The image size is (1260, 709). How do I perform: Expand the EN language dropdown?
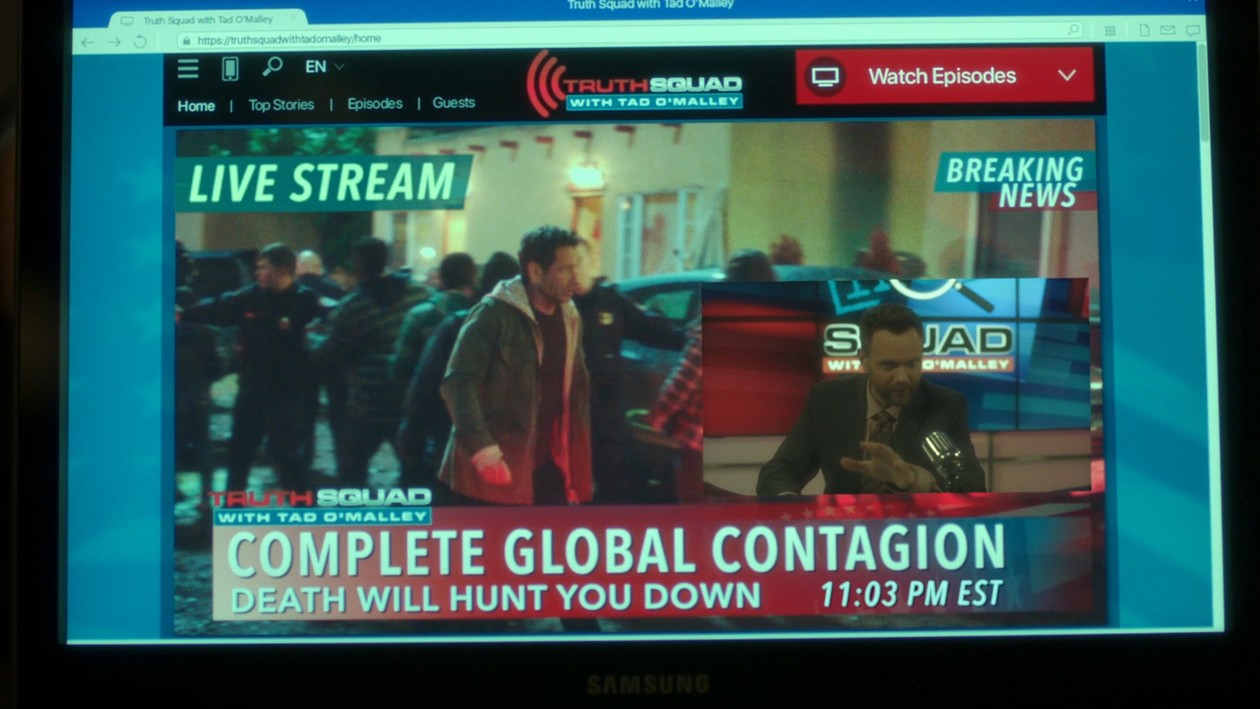coord(325,67)
